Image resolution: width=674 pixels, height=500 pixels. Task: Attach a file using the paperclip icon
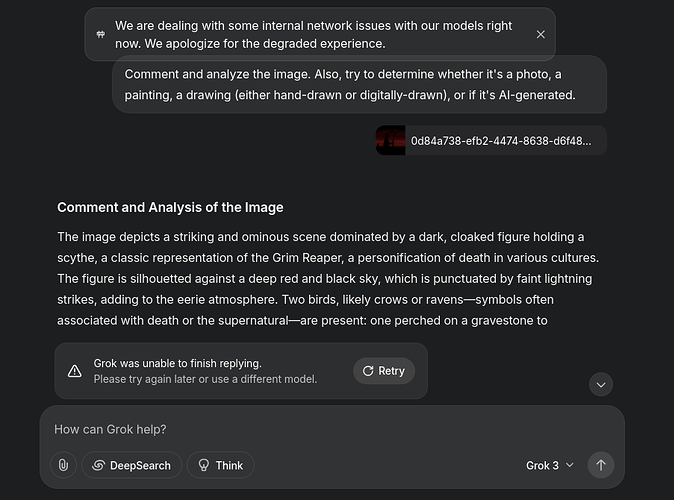pos(63,465)
